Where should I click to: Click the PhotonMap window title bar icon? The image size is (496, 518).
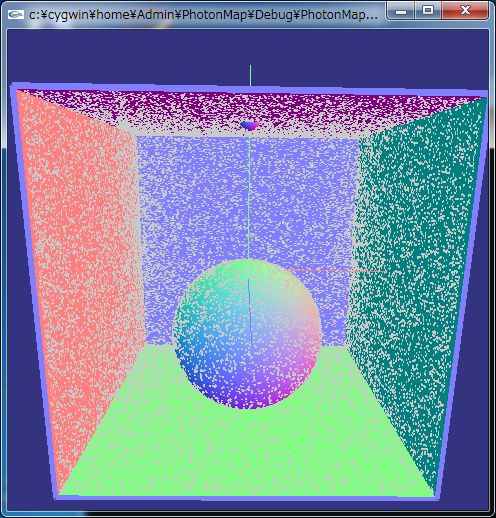coord(16,14)
